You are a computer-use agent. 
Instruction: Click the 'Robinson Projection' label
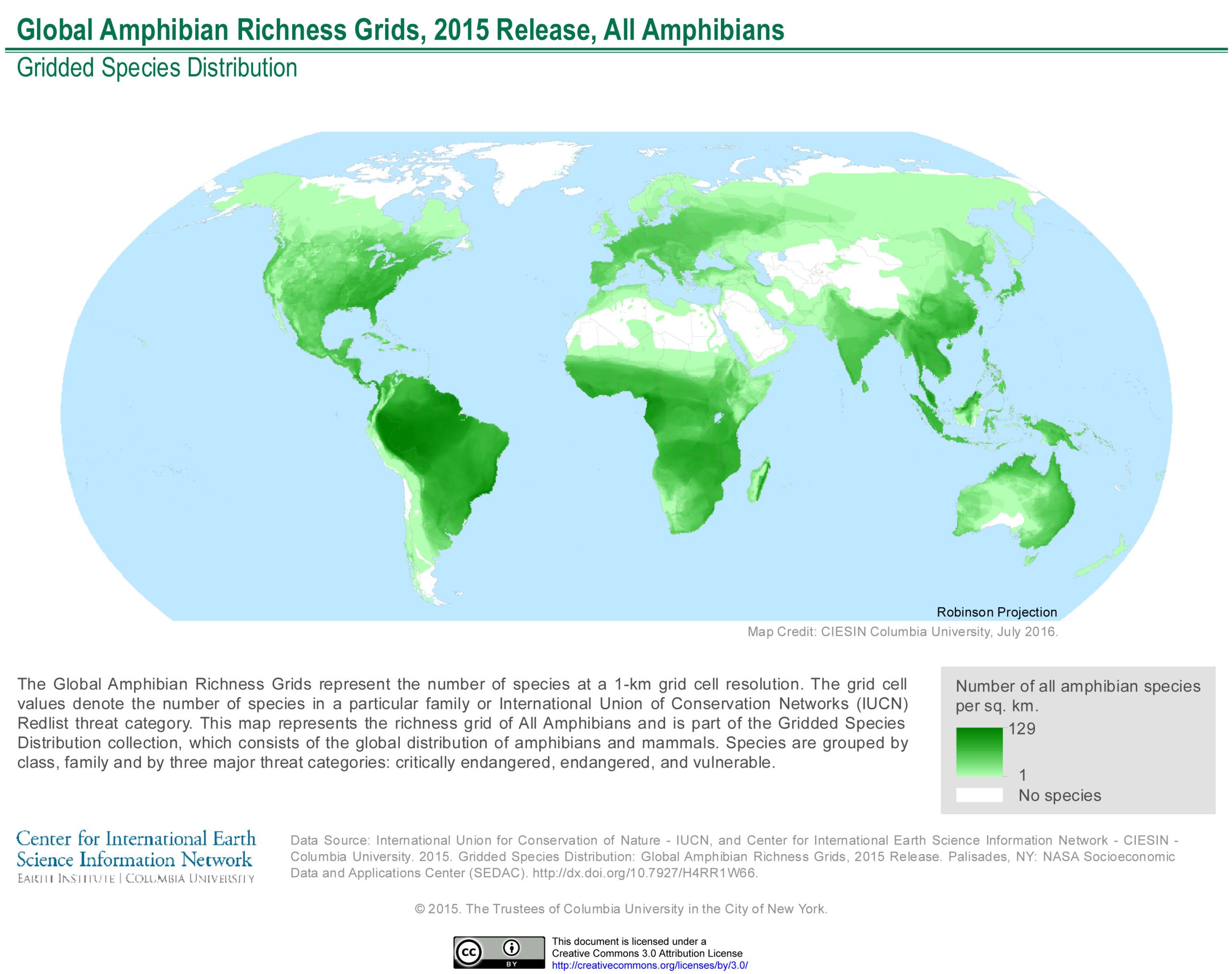[x=997, y=612]
